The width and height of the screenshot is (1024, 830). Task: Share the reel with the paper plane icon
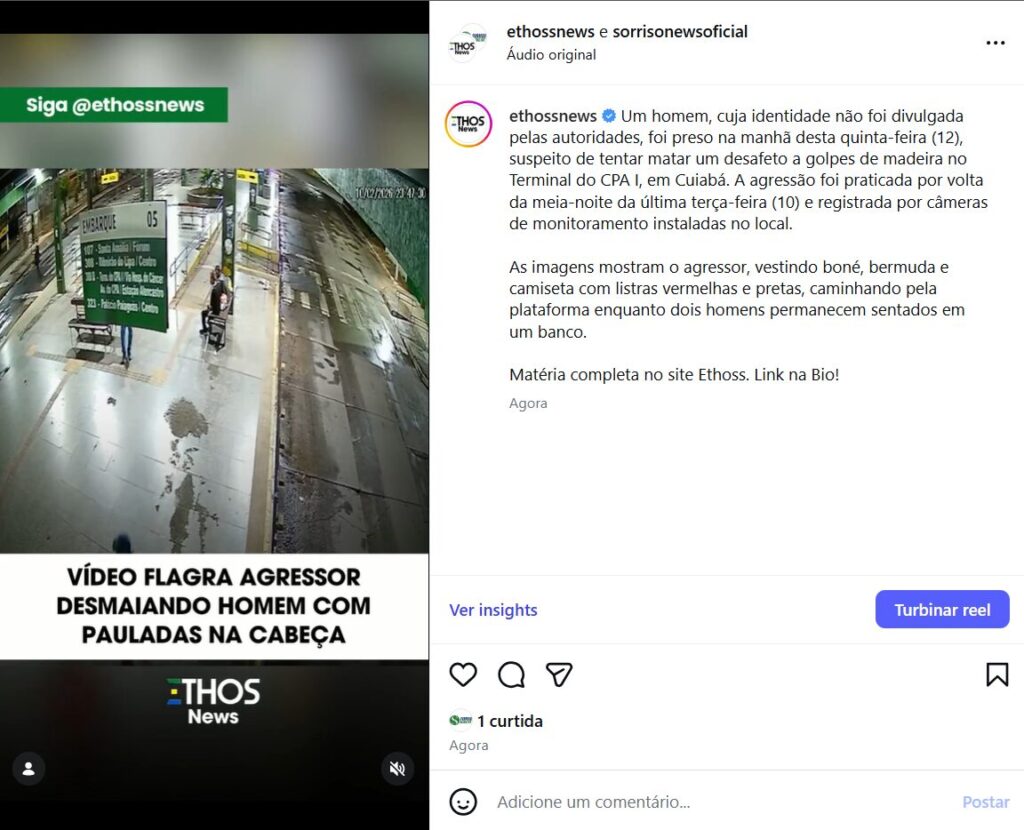[559, 674]
